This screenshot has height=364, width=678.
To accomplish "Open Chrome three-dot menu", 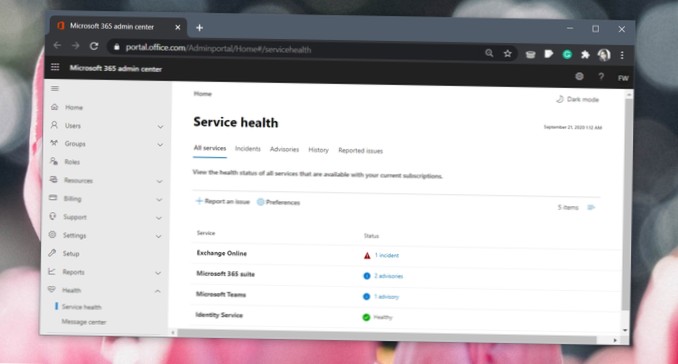I will pyautogui.click(x=622, y=55).
